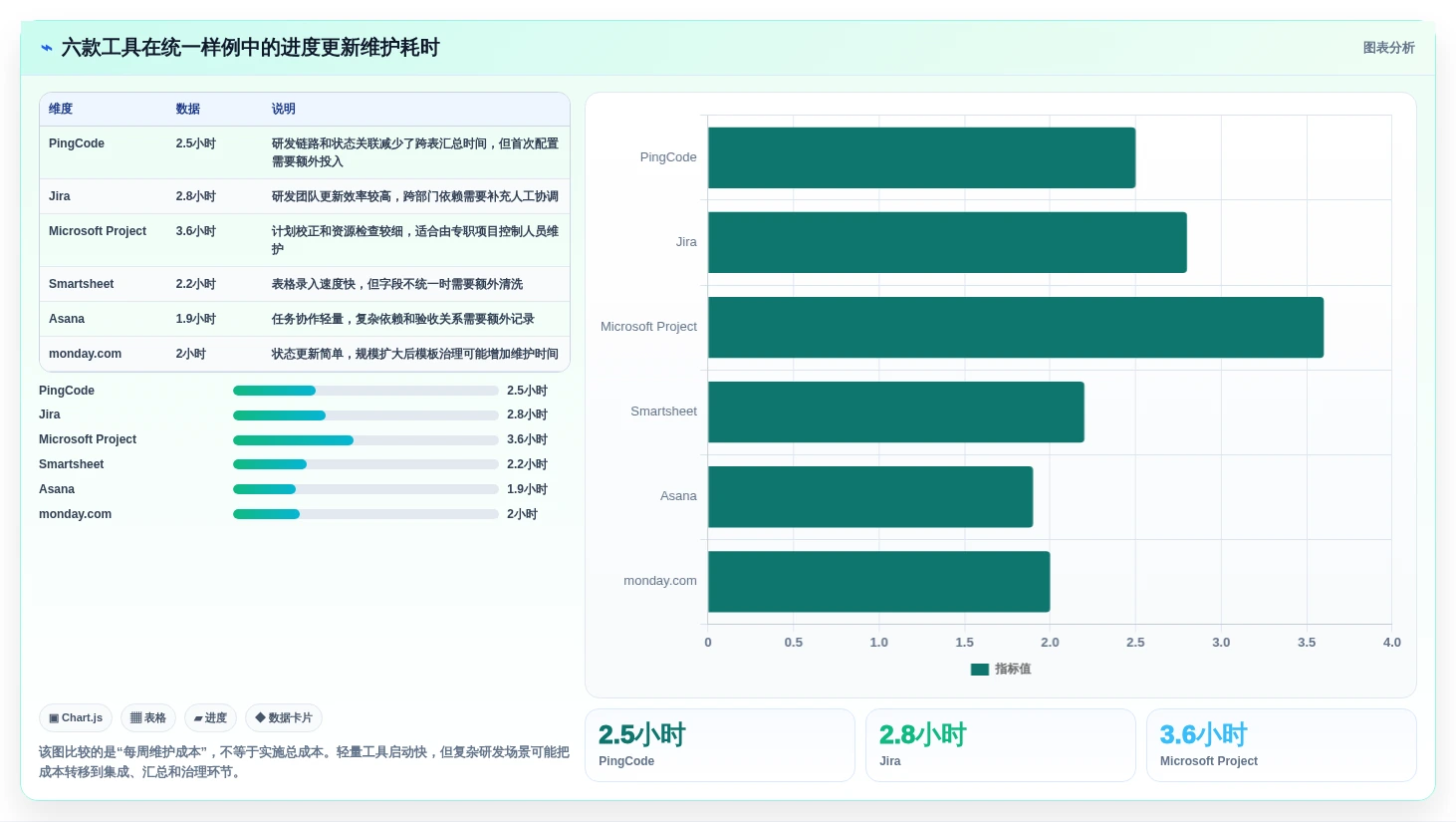Click the footnote paragraph starting 该图比较的是
Screen dimensions: 1456x822
pyautogui.click(x=304, y=762)
